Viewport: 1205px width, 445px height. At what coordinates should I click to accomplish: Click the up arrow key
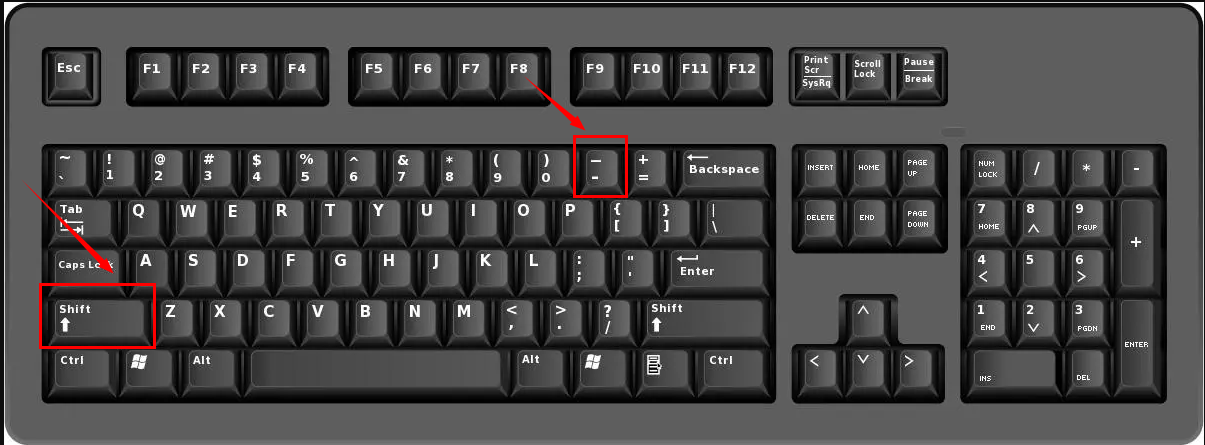point(862,321)
